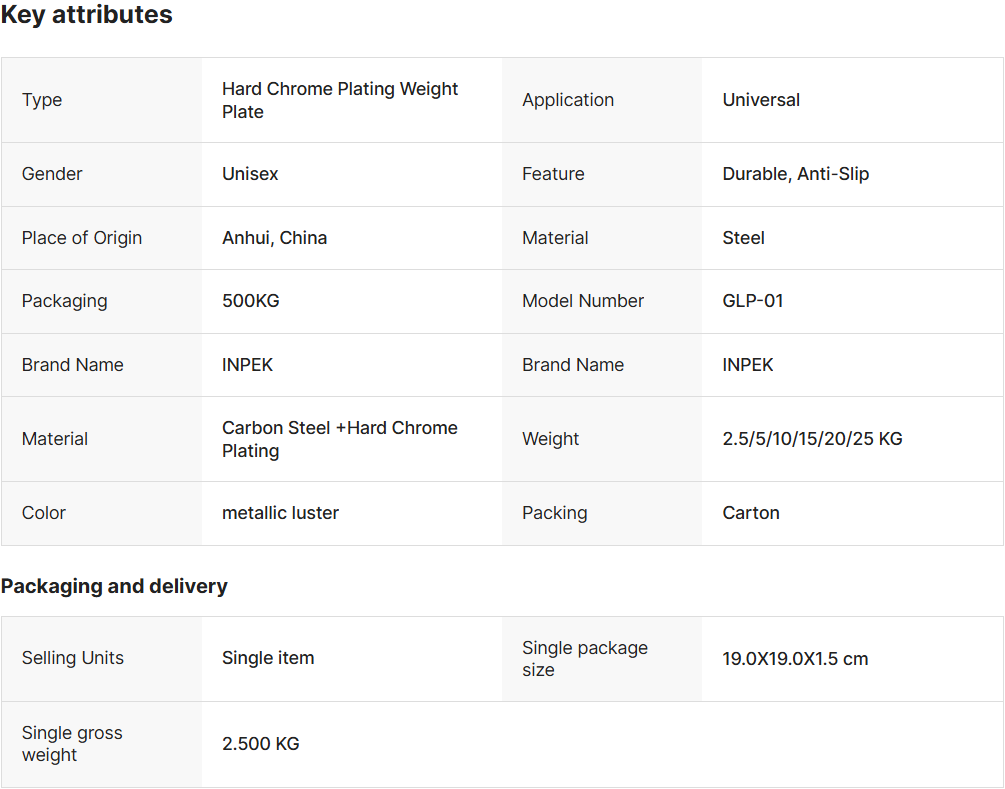Click the Durable, Anti-Slip feature text

(795, 174)
